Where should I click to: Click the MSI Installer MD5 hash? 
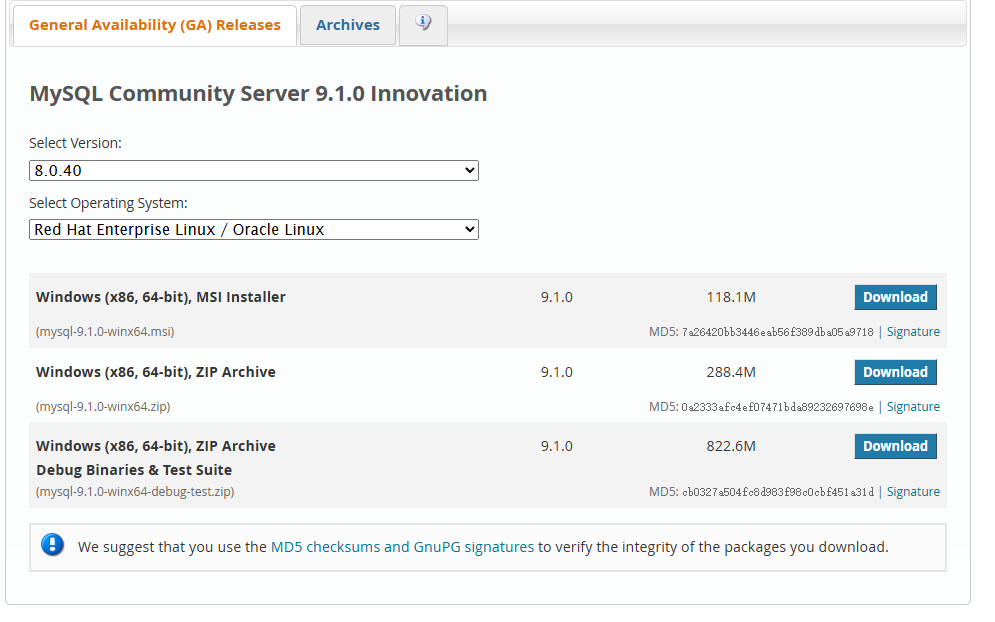(x=777, y=332)
